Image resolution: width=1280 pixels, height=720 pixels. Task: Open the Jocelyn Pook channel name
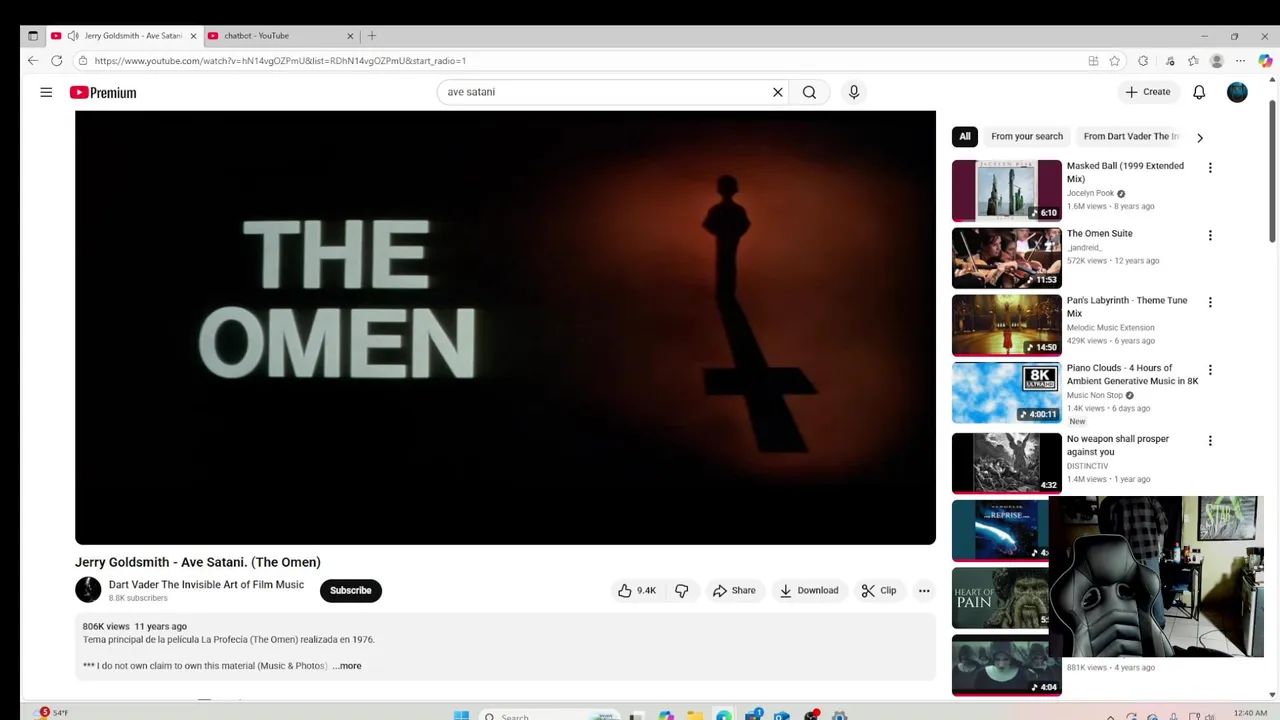[1090, 193]
